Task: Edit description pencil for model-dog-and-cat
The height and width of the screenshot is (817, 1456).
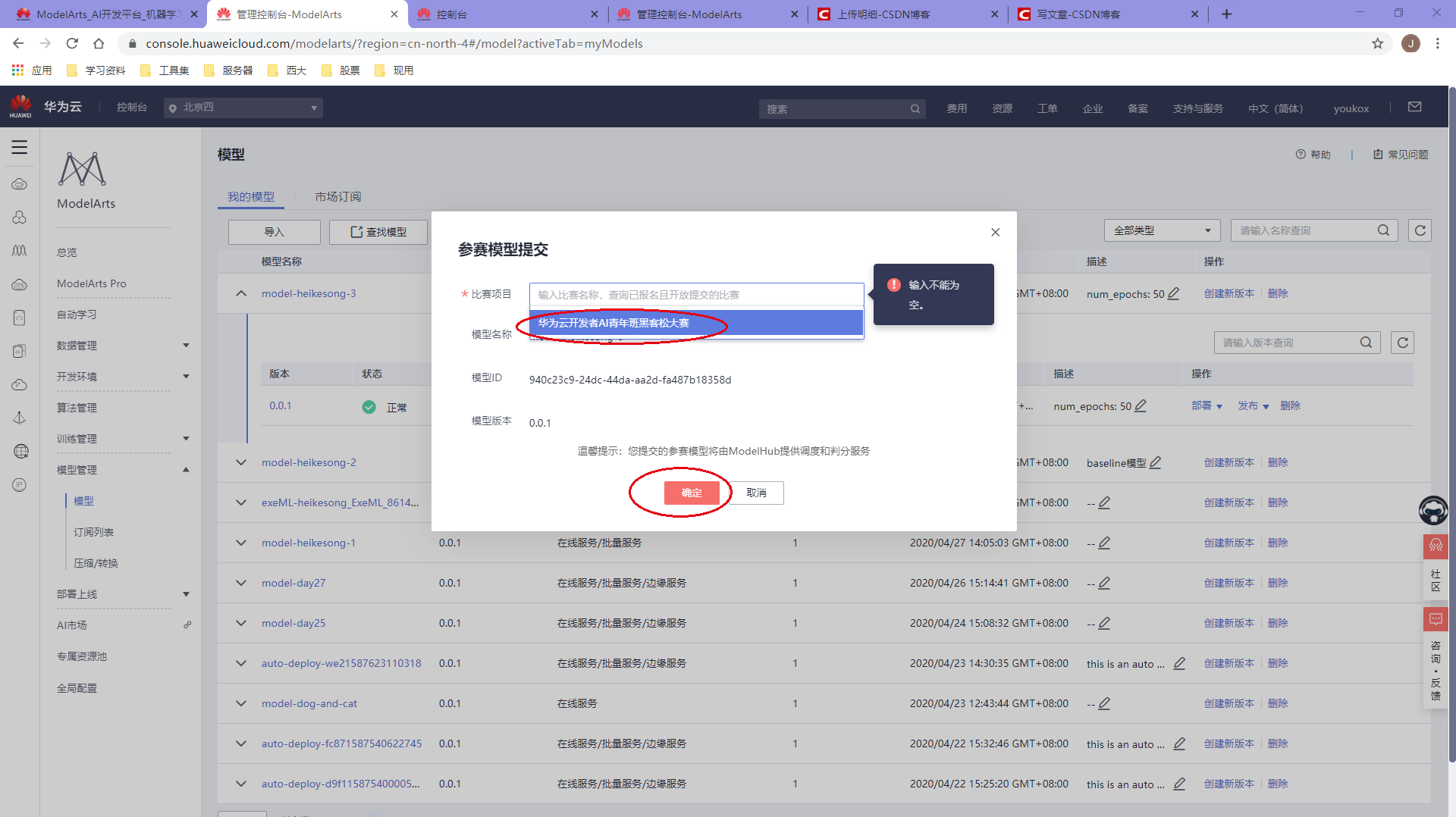Action: coord(1104,703)
